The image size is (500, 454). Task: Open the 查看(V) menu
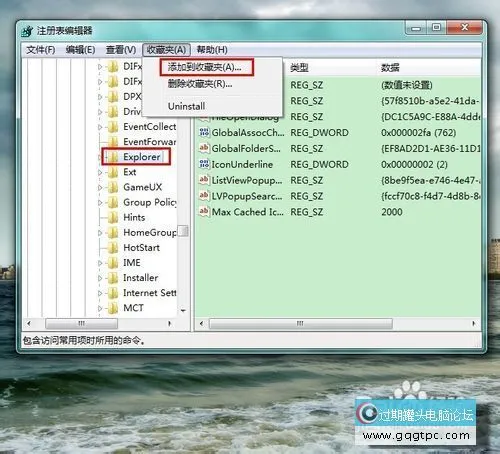tap(121, 50)
